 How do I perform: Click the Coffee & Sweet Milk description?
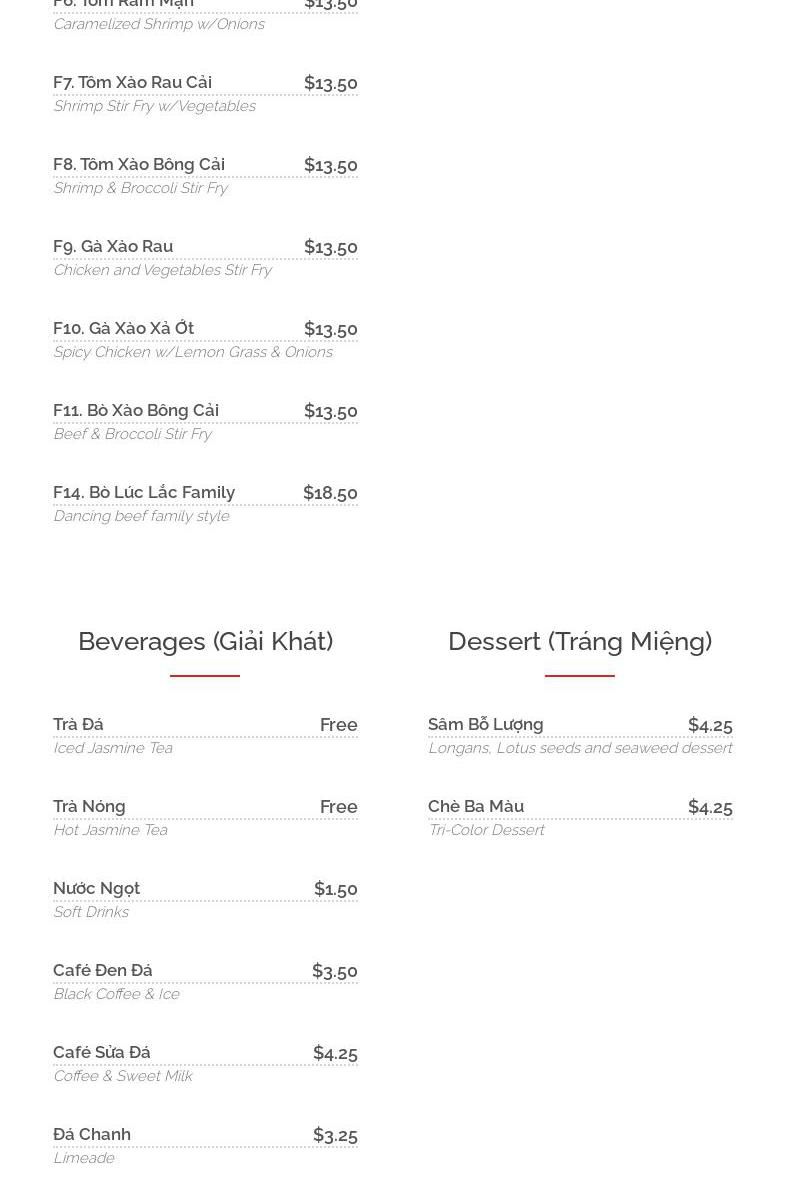[122, 1076]
